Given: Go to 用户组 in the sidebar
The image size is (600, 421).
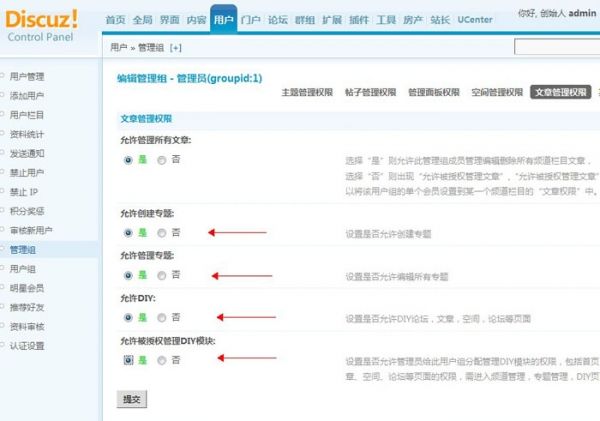Looking at the screenshot, I should click(x=23, y=269).
